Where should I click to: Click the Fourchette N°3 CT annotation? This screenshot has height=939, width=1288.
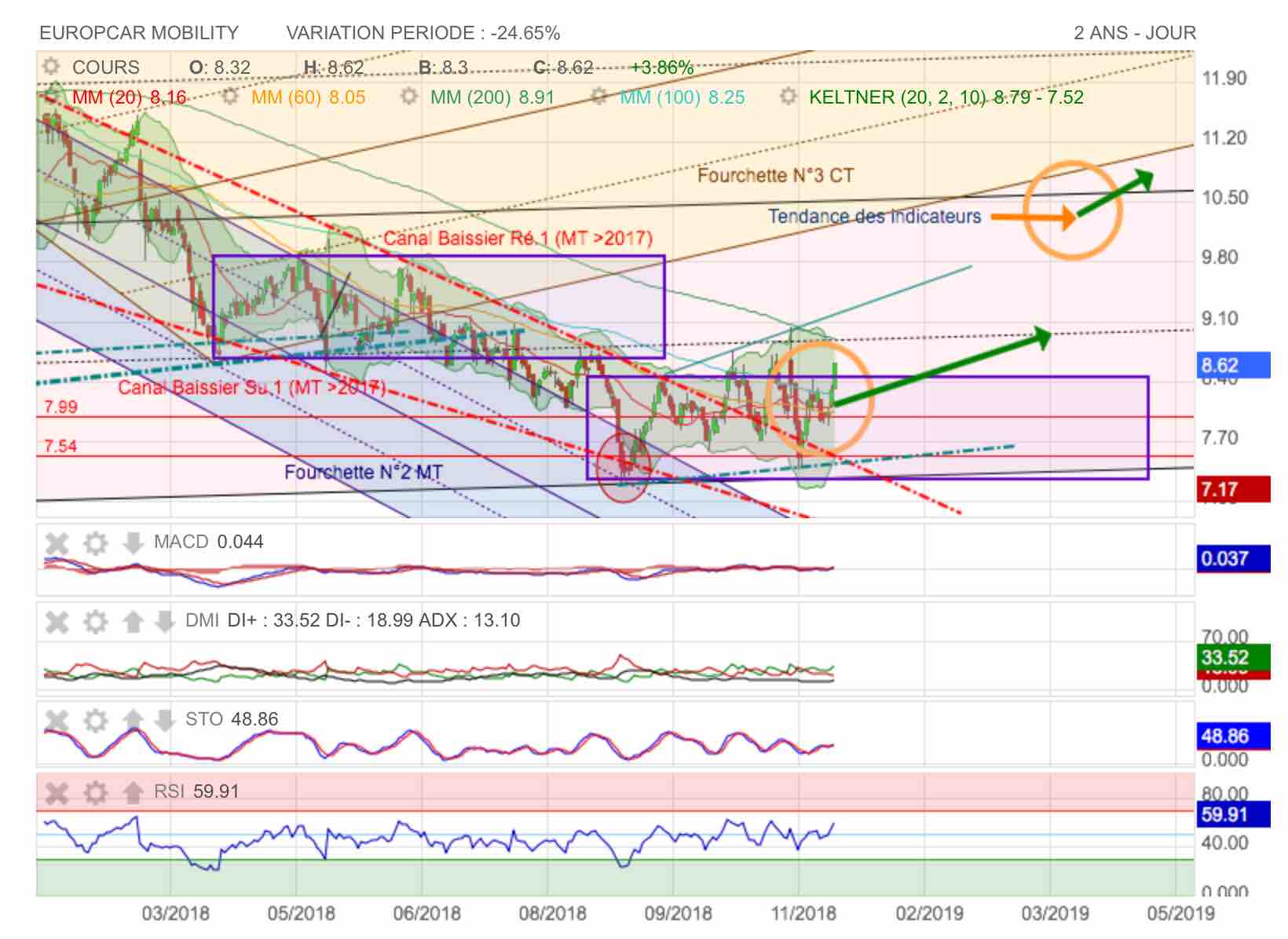pos(775,175)
